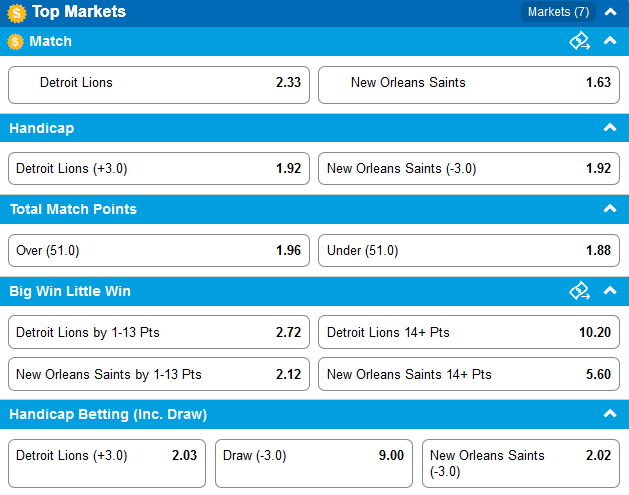Collapse the Top Markets panel

pos(610,12)
